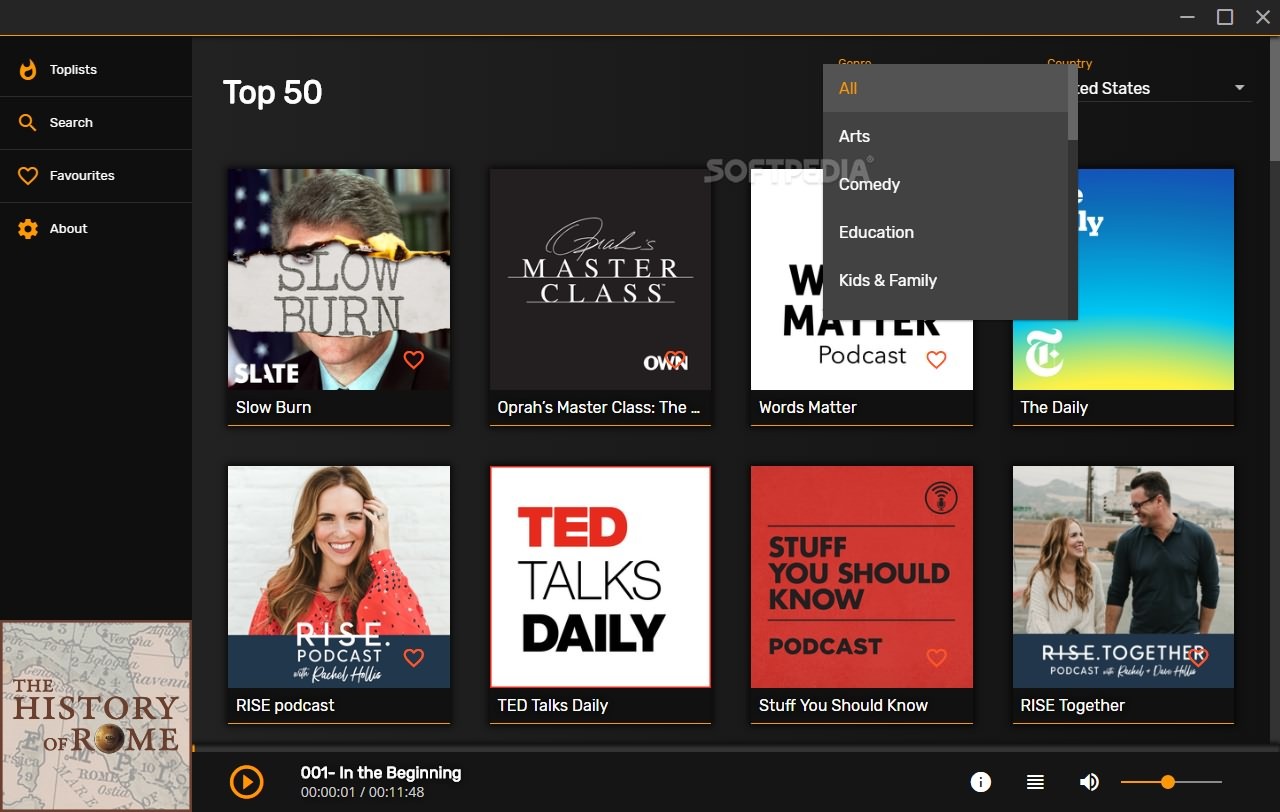This screenshot has height=812, width=1280.
Task: Choose the Education genre
Action: pyautogui.click(x=945, y=232)
